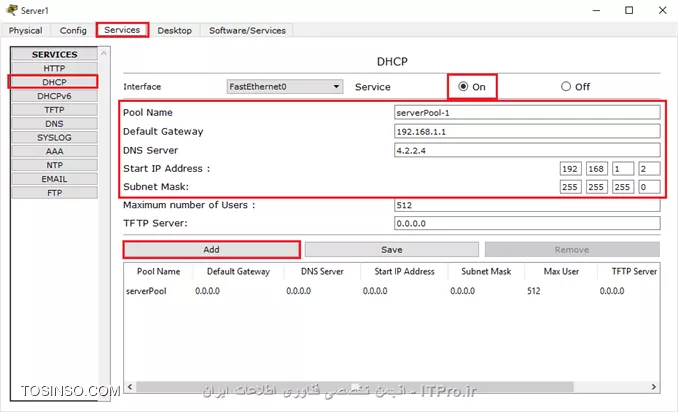Click the Default Gateway field
This screenshot has height=412, width=678.
527,131
